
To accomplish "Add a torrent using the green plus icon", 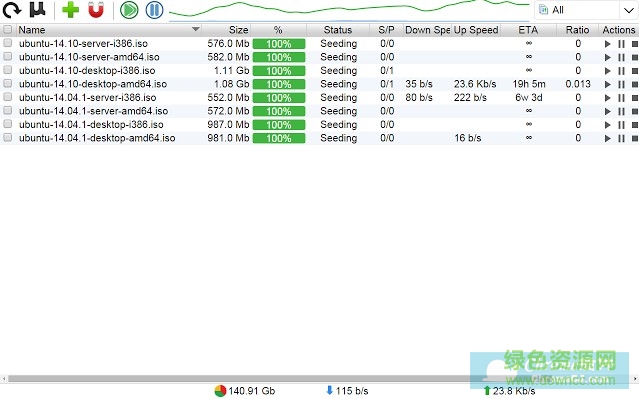I will click(71, 10).
